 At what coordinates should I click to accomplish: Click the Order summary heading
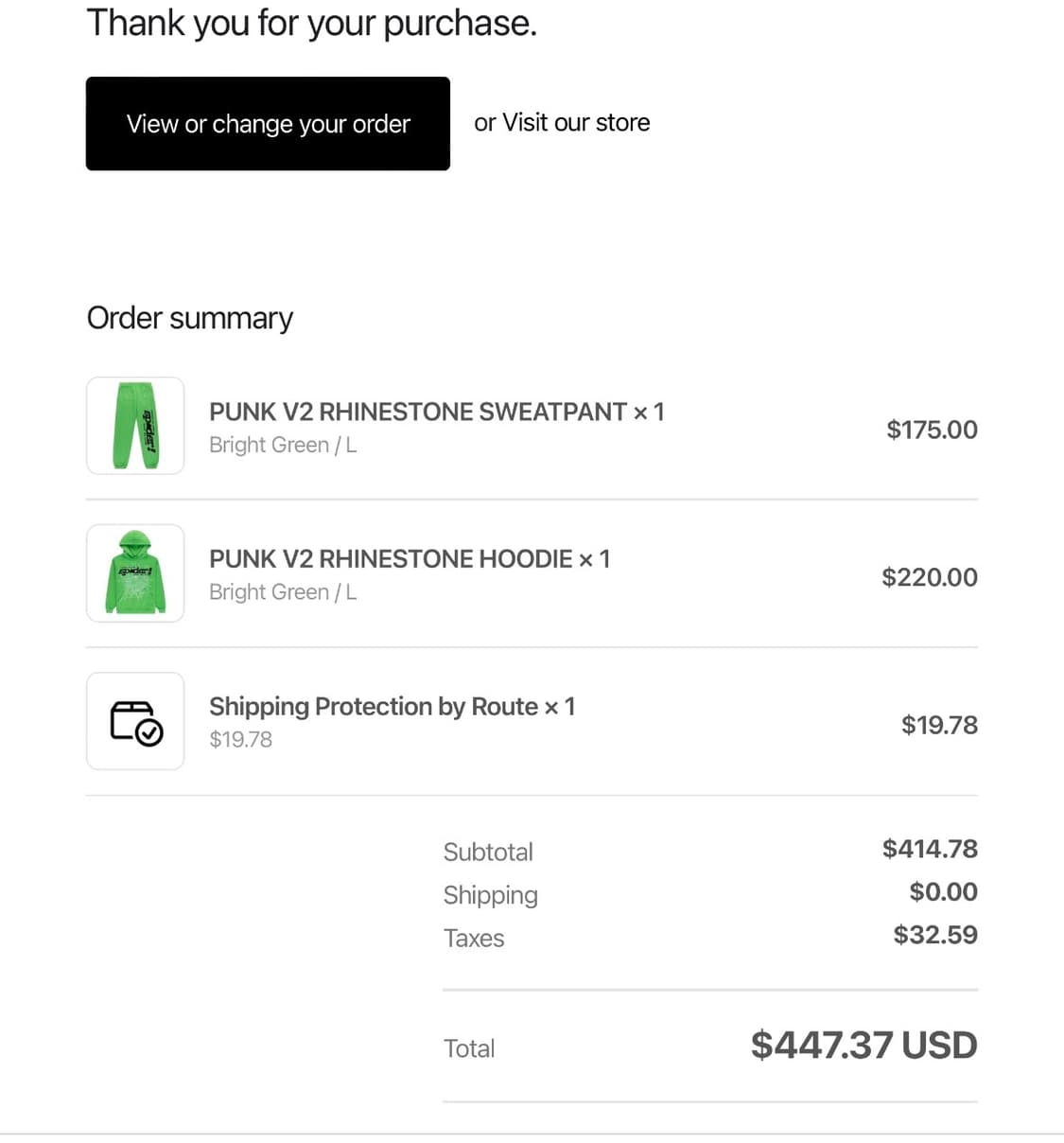click(190, 318)
